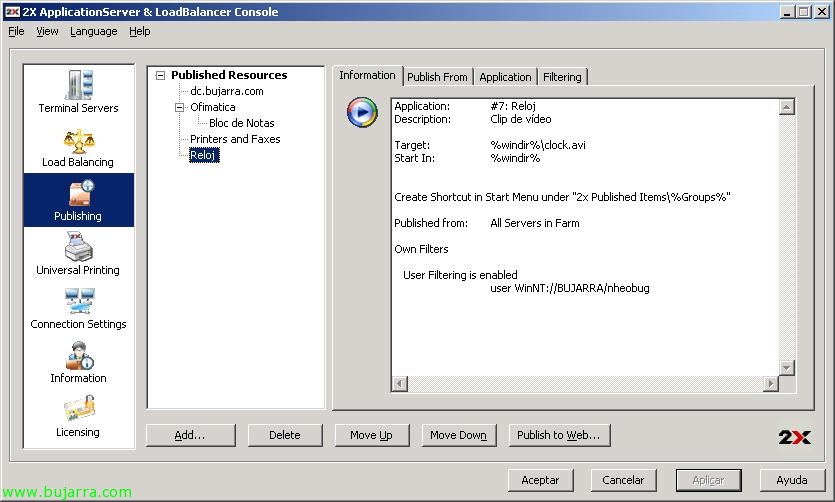Click the Ayuda button
The image size is (835, 502).
(x=792, y=480)
